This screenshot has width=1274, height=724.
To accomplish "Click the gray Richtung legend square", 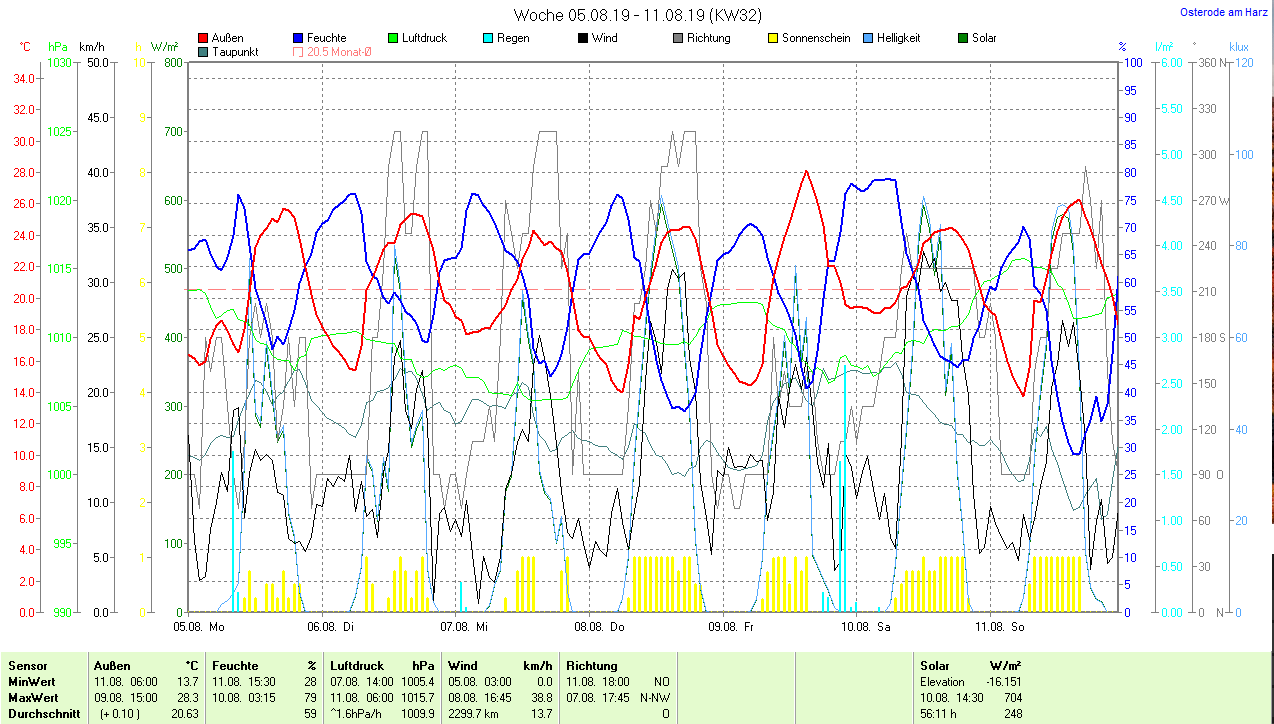I will [x=678, y=39].
